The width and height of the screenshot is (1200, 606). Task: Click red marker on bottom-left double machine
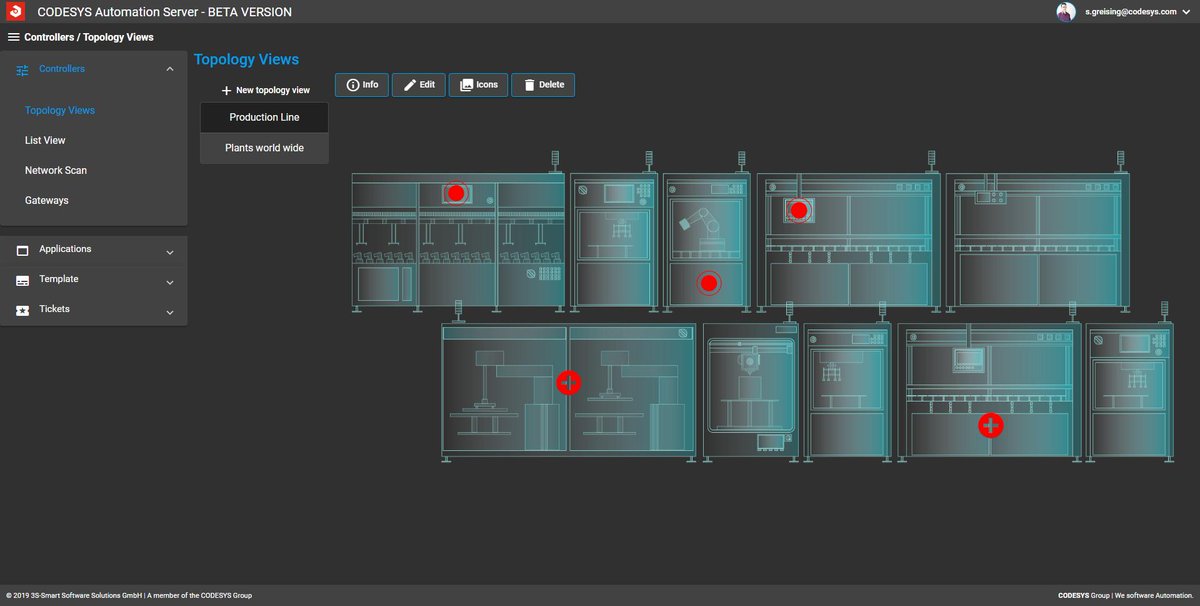click(x=569, y=382)
